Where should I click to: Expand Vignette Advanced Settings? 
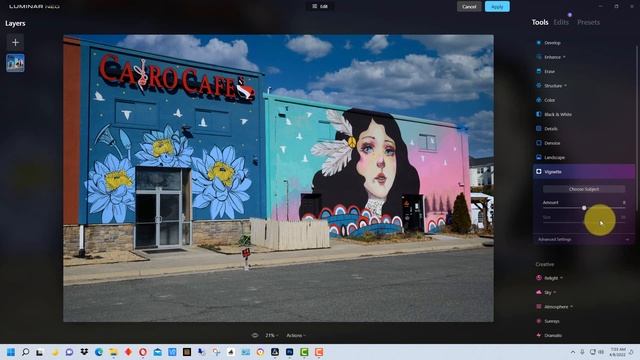tap(584, 240)
